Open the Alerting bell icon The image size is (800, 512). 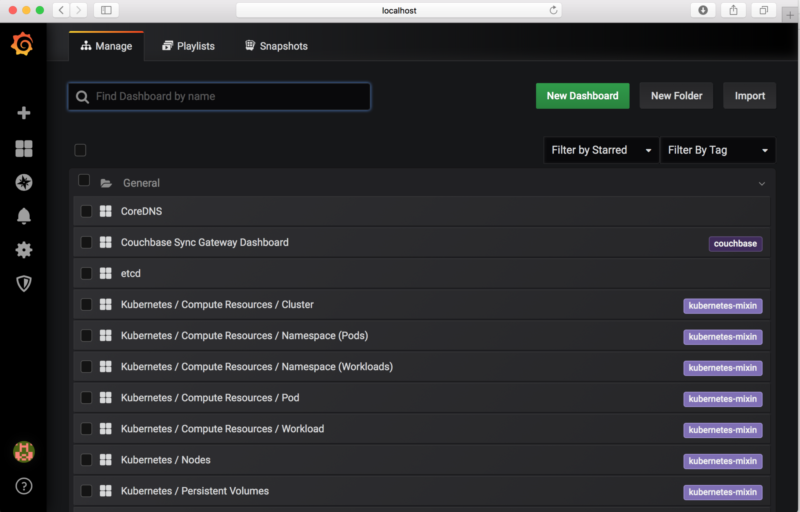24,216
